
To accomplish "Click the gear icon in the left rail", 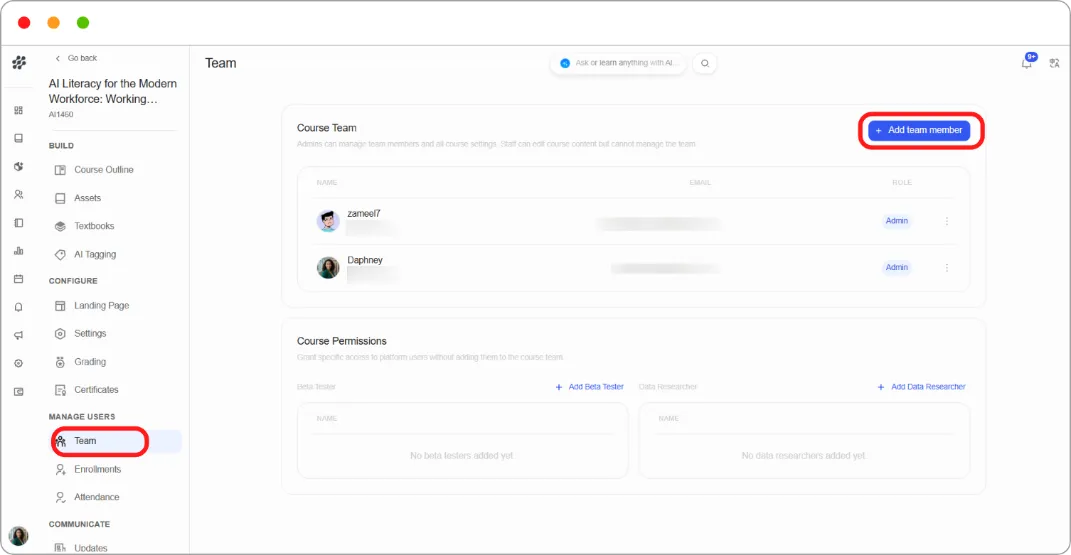I will tap(18, 363).
